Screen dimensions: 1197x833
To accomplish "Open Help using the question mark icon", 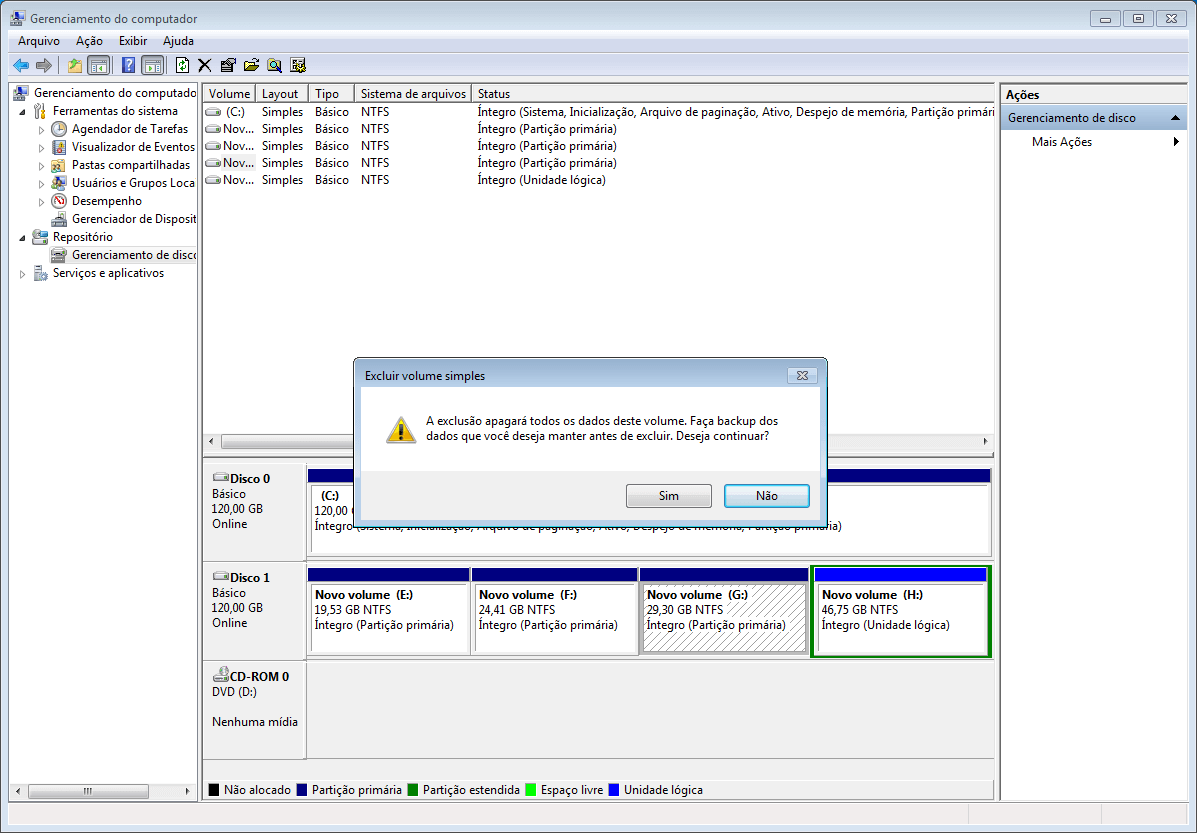I will pos(127,64).
